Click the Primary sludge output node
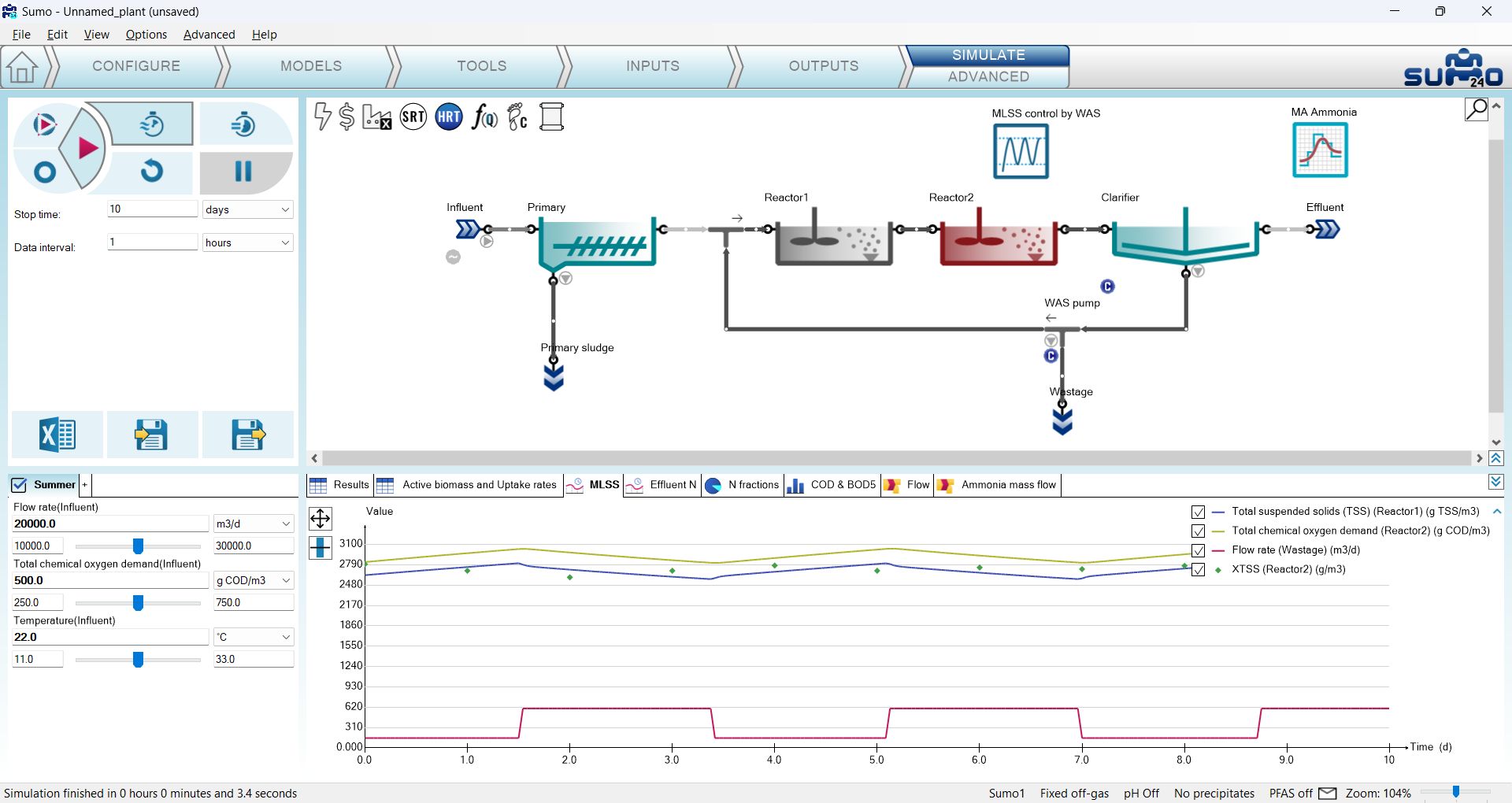 (554, 378)
